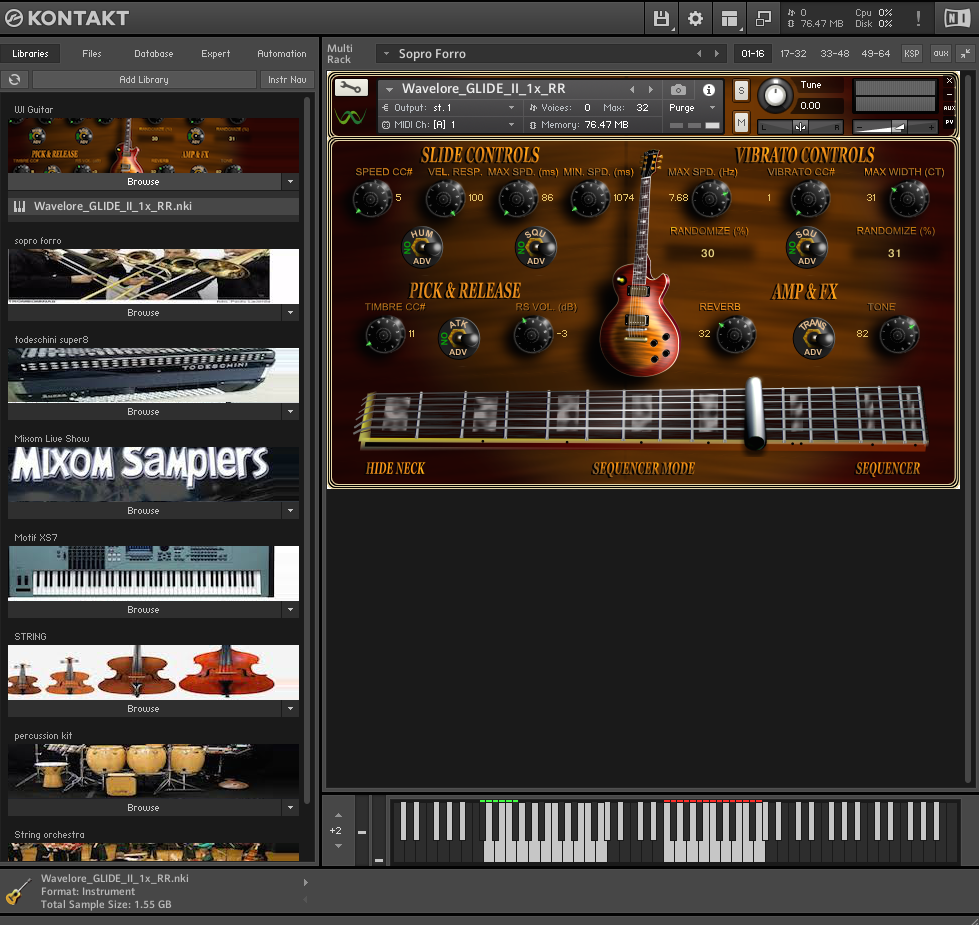The height and width of the screenshot is (925, 979).
Task: Open the MIDI Ch dropdown
Action: point(449,125)
